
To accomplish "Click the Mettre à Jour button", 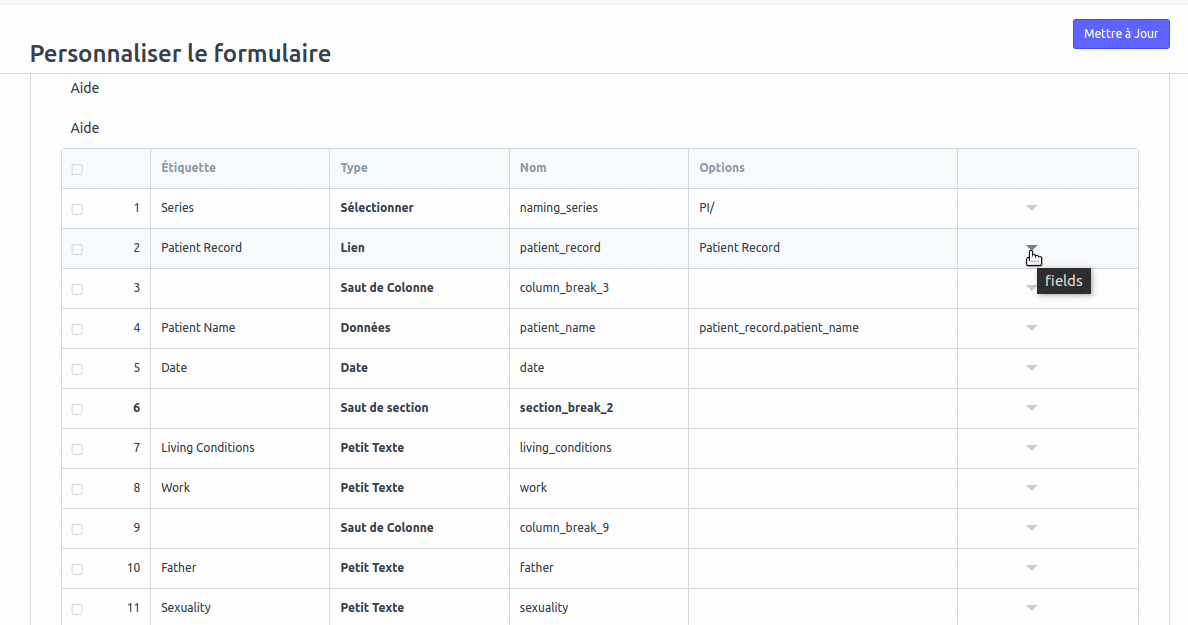I will click(x=1121, y=33).
